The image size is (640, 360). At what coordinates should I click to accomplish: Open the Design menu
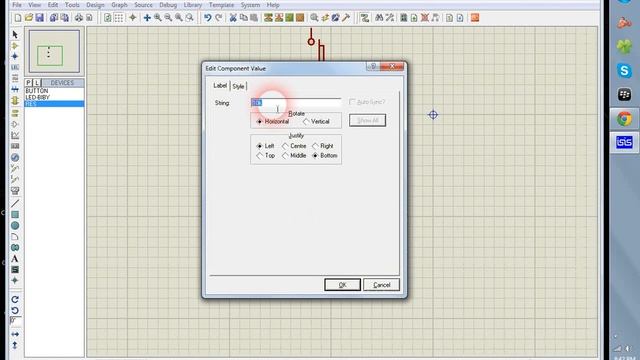pos(96,5)
